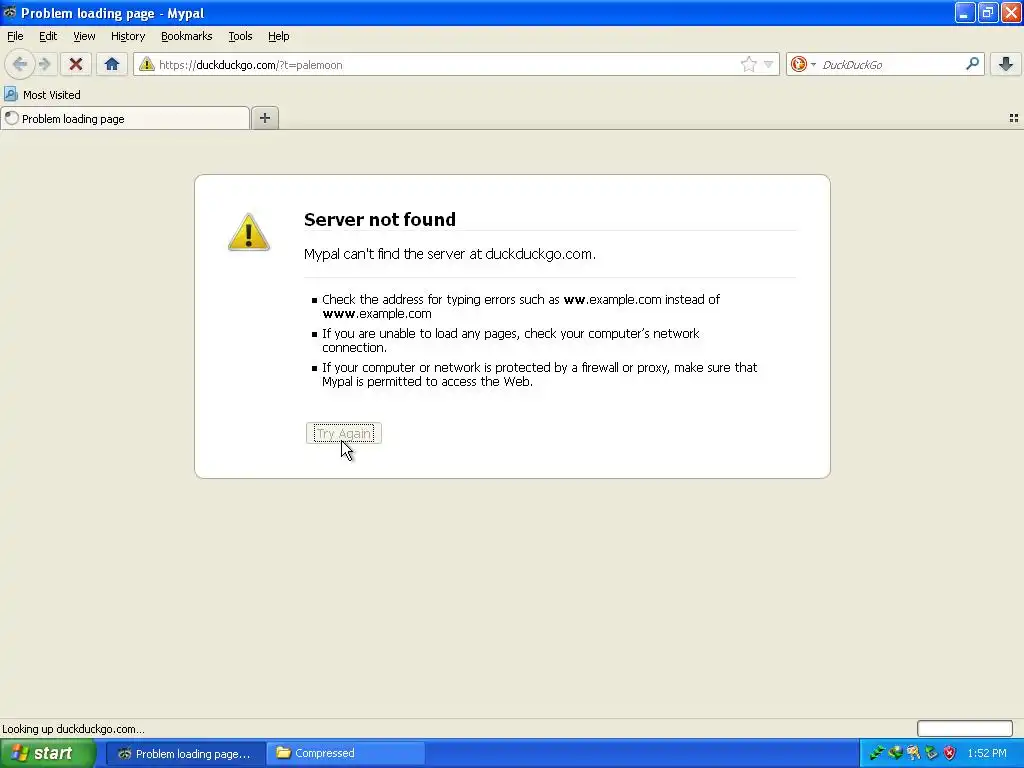1024x768 pixels.
Task: Click the warning identity icon in address bar
Action: coord(146,64)
